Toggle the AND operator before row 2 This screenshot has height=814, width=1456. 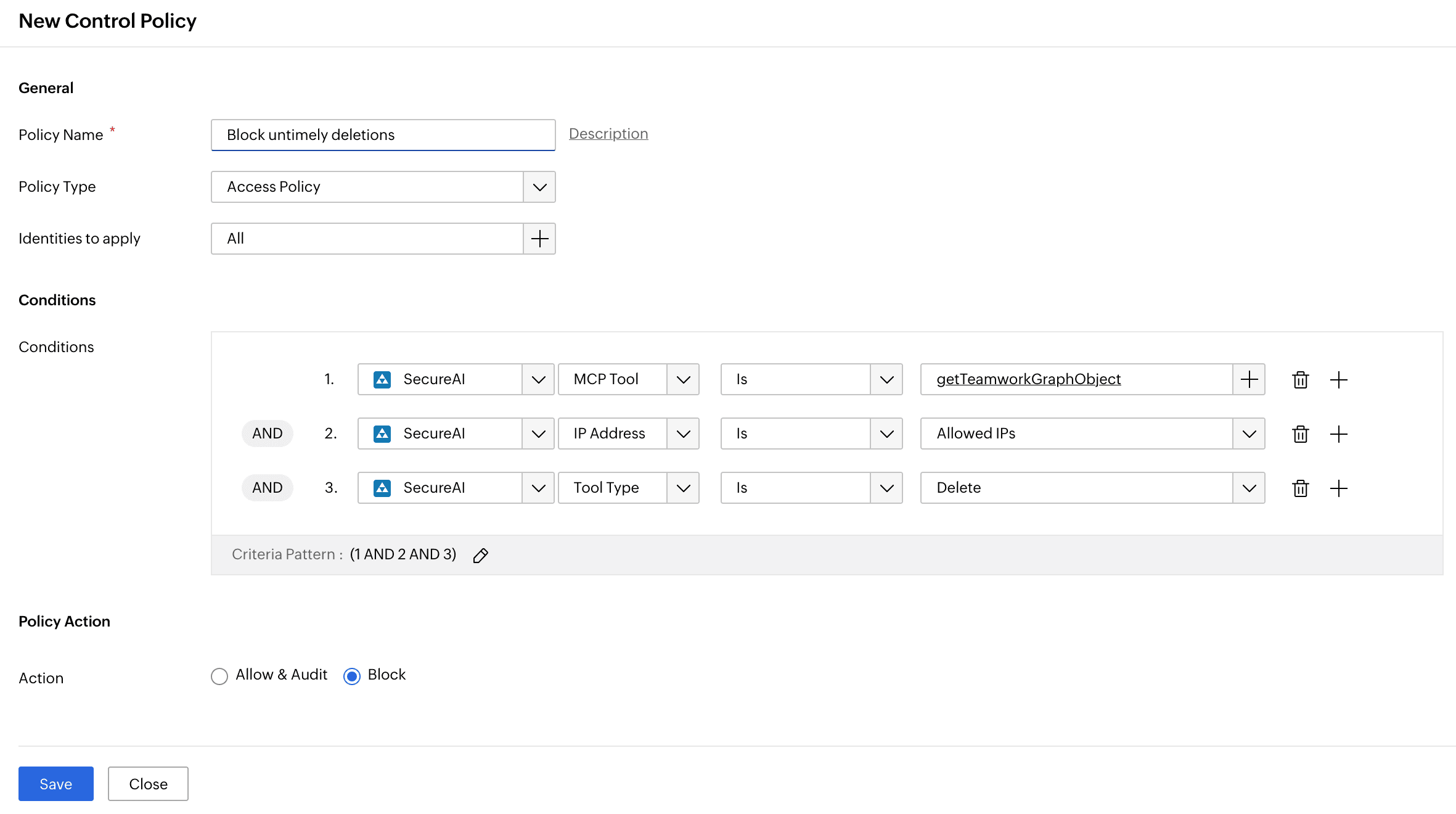tap(267, 434)
